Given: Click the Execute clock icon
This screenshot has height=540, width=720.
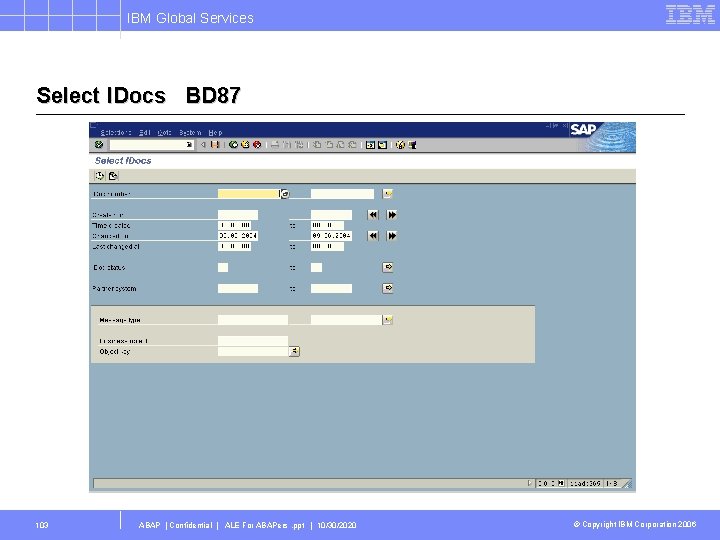Looking at the screenshot, I should click(x=100, y=175).
